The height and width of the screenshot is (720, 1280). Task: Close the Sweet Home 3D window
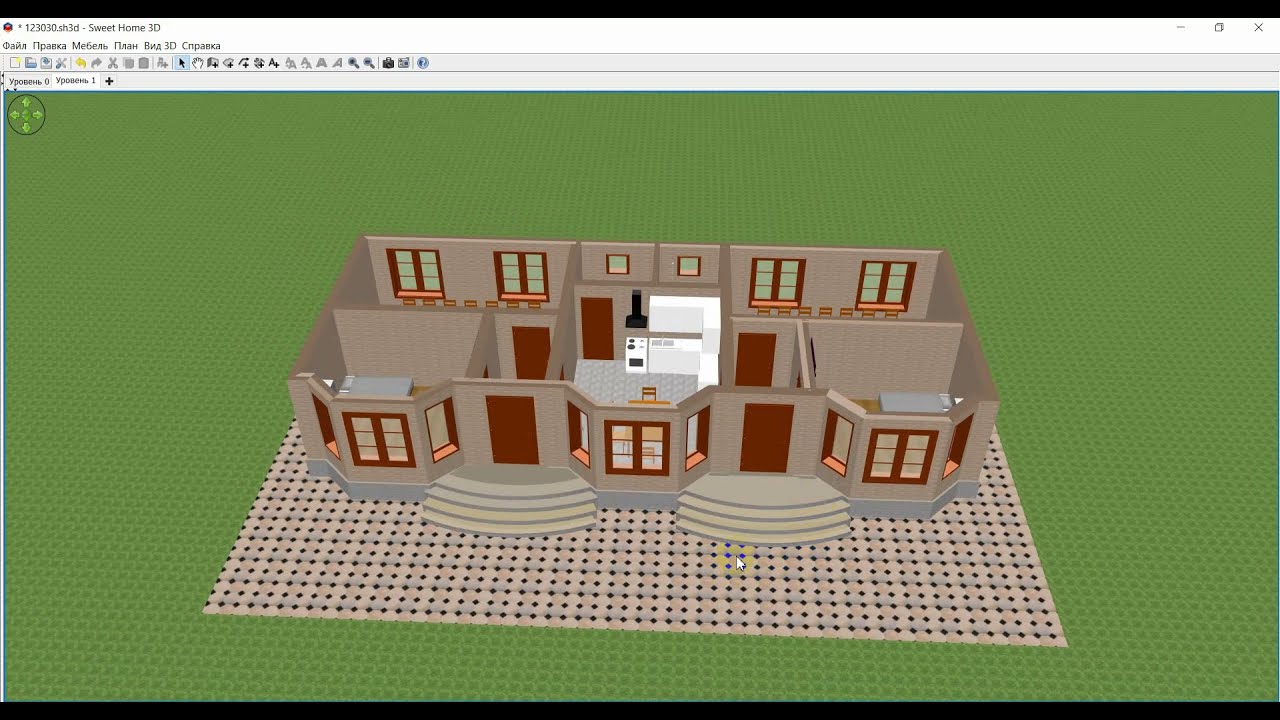pyautogui.click(x=1258, y=28)
